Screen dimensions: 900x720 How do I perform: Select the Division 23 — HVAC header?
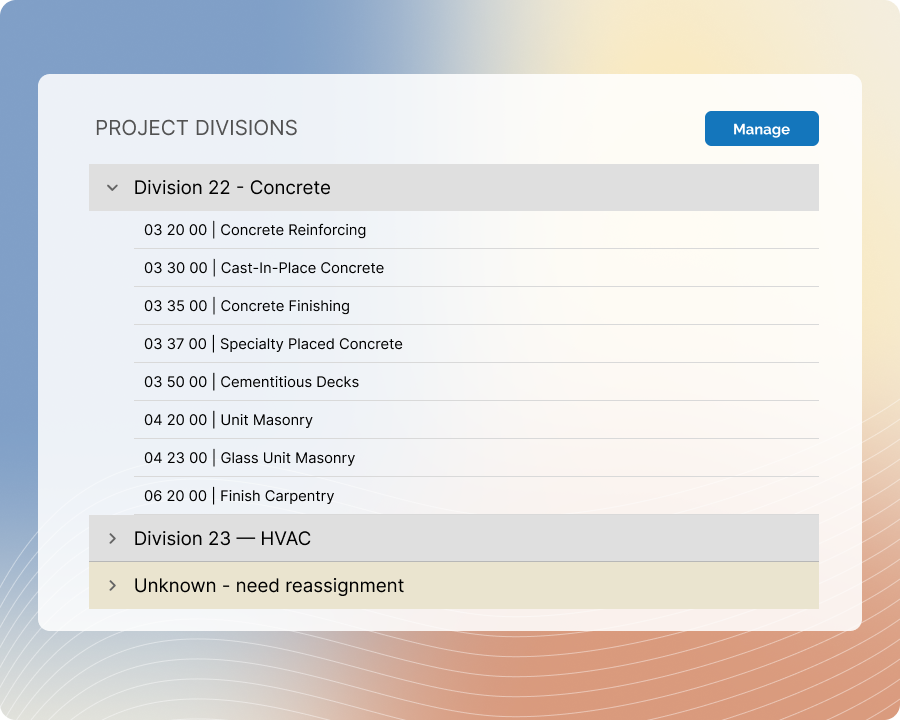click(x=453, y=539)
